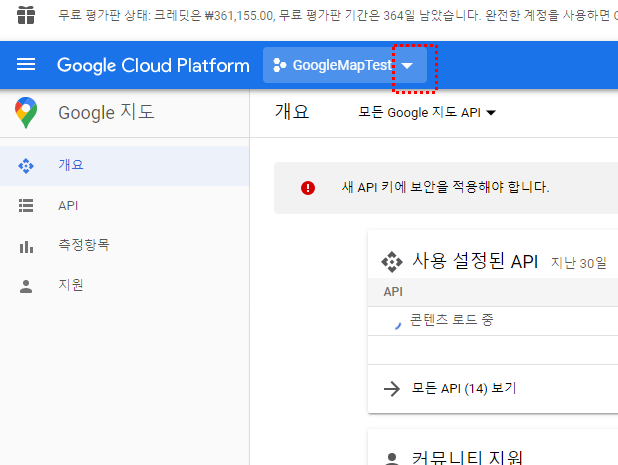618x465 pixels.
Task: Click the 사용 설정된 API card title
Action: coord(475,261)
